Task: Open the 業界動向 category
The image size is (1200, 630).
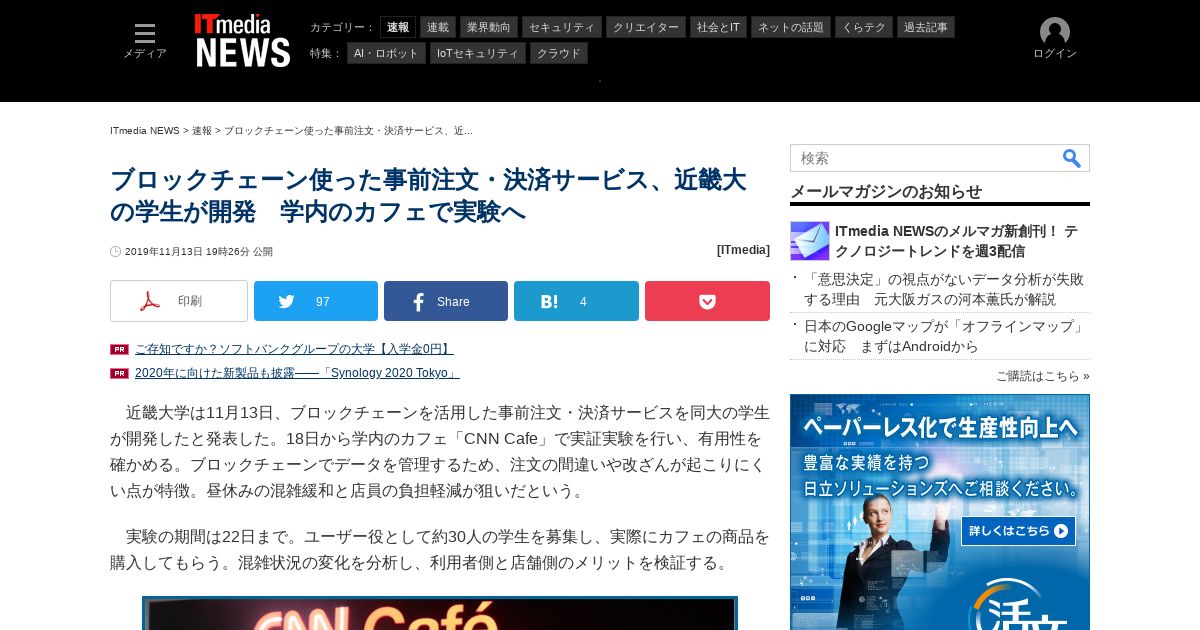Action: (489, 27)
